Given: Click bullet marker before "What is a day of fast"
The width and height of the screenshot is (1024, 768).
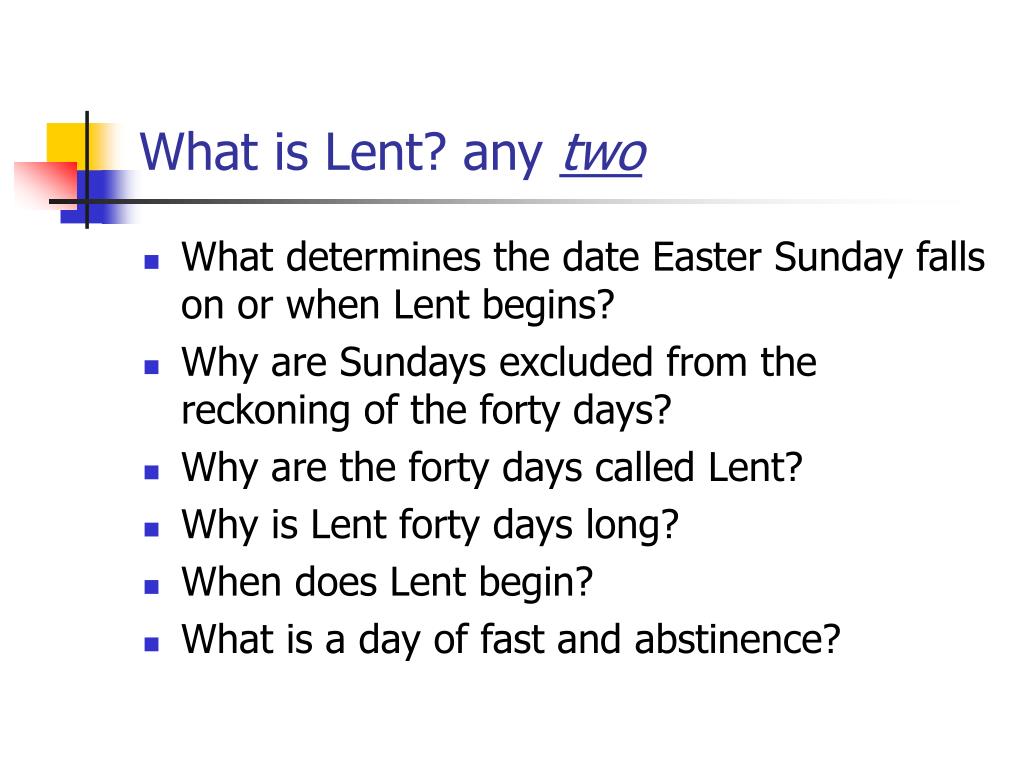Looking at the screenshot, I should (x=152, y=644).
